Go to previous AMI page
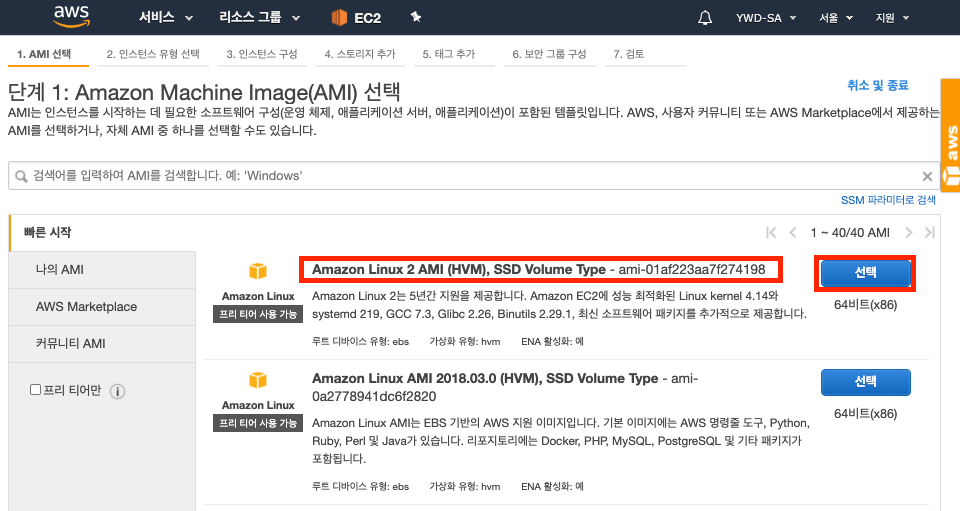The image size is (960, 511). point(793,233)
